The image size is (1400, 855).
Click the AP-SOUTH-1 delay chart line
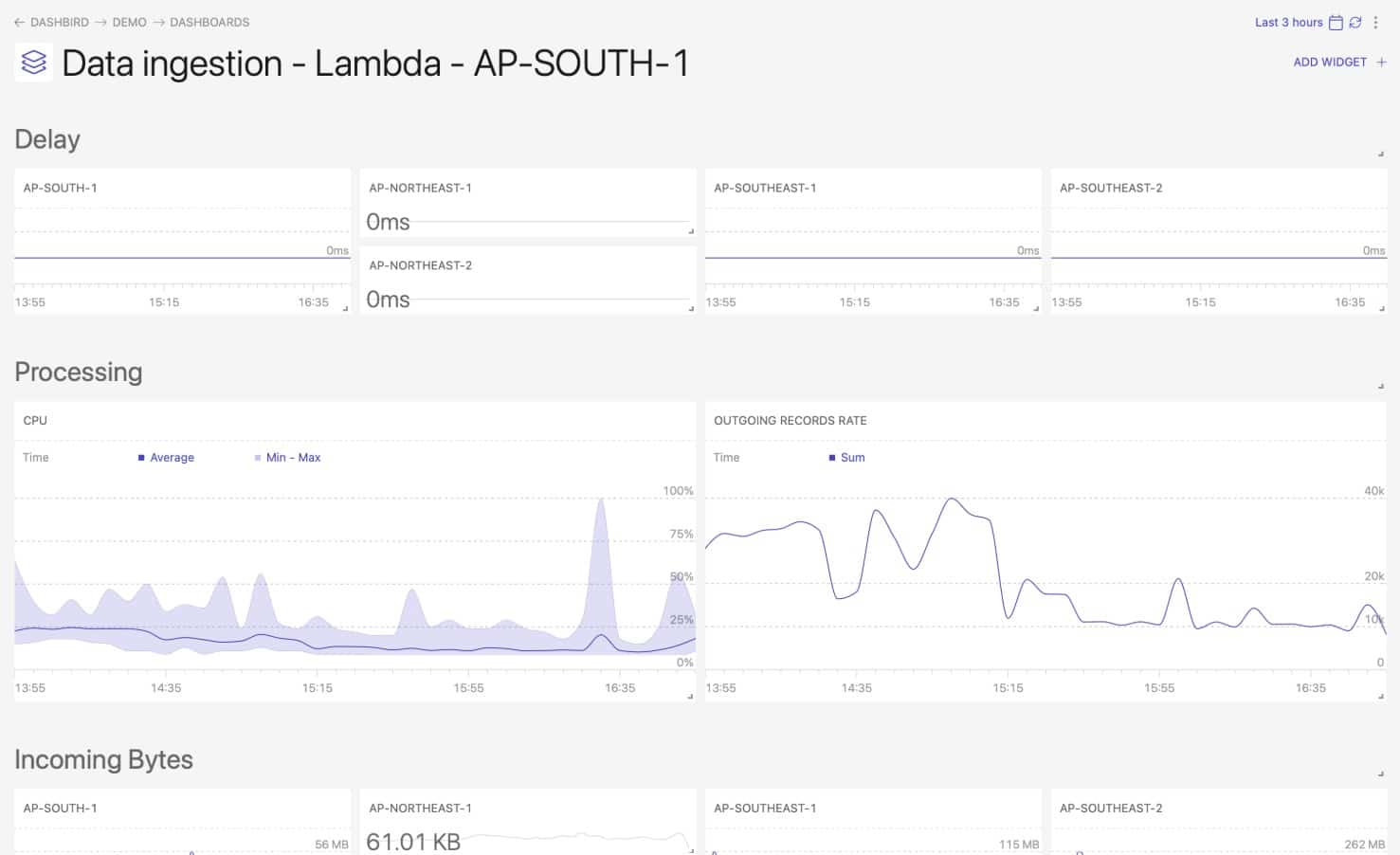click(x=182, y=257)
